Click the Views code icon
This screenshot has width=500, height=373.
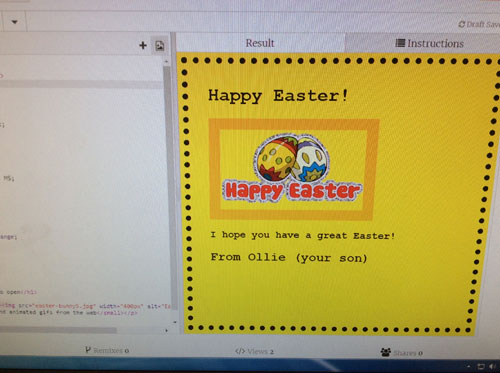coord(240,351)
